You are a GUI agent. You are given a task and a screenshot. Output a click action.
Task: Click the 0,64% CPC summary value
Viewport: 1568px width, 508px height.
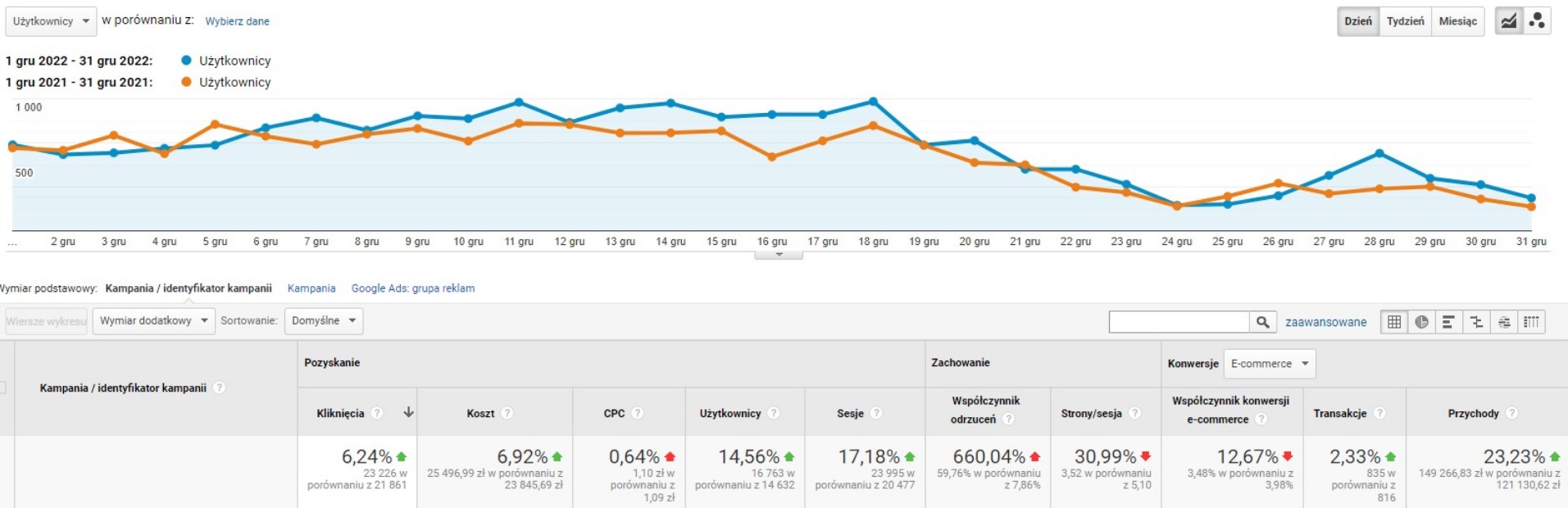[x=634, y=456]
